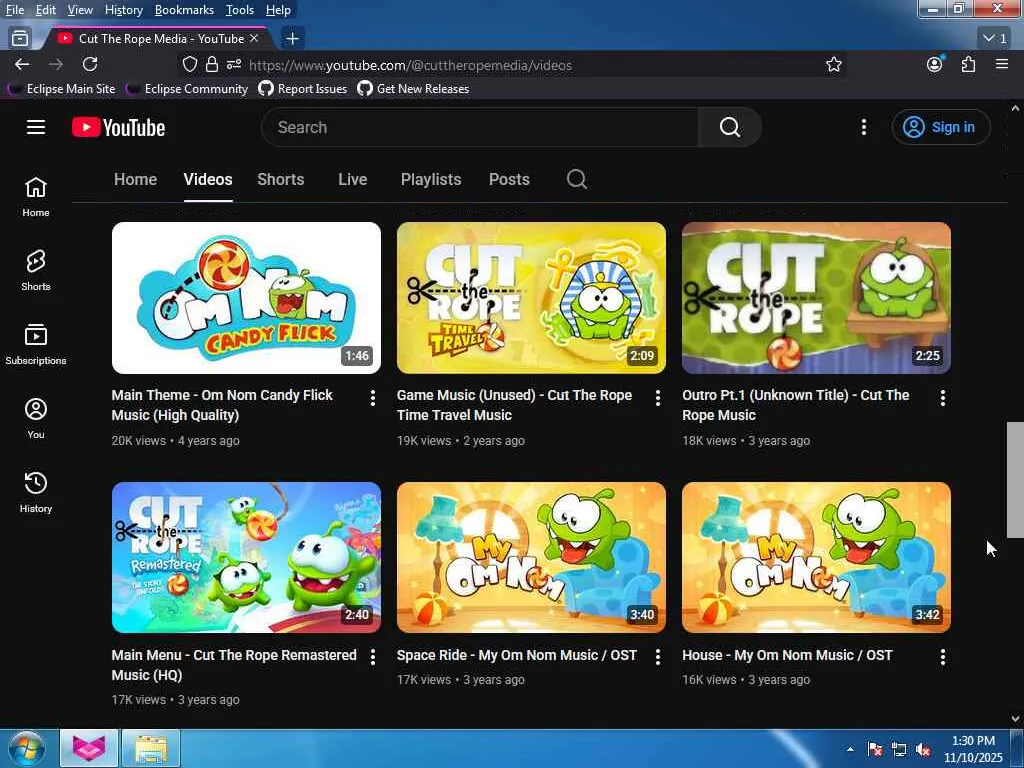
Task: Open the History menu
Action: click(x=123, y=10)
